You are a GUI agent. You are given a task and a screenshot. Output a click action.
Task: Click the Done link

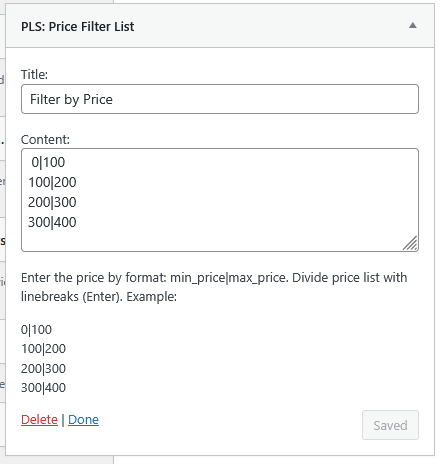[83, 419]
